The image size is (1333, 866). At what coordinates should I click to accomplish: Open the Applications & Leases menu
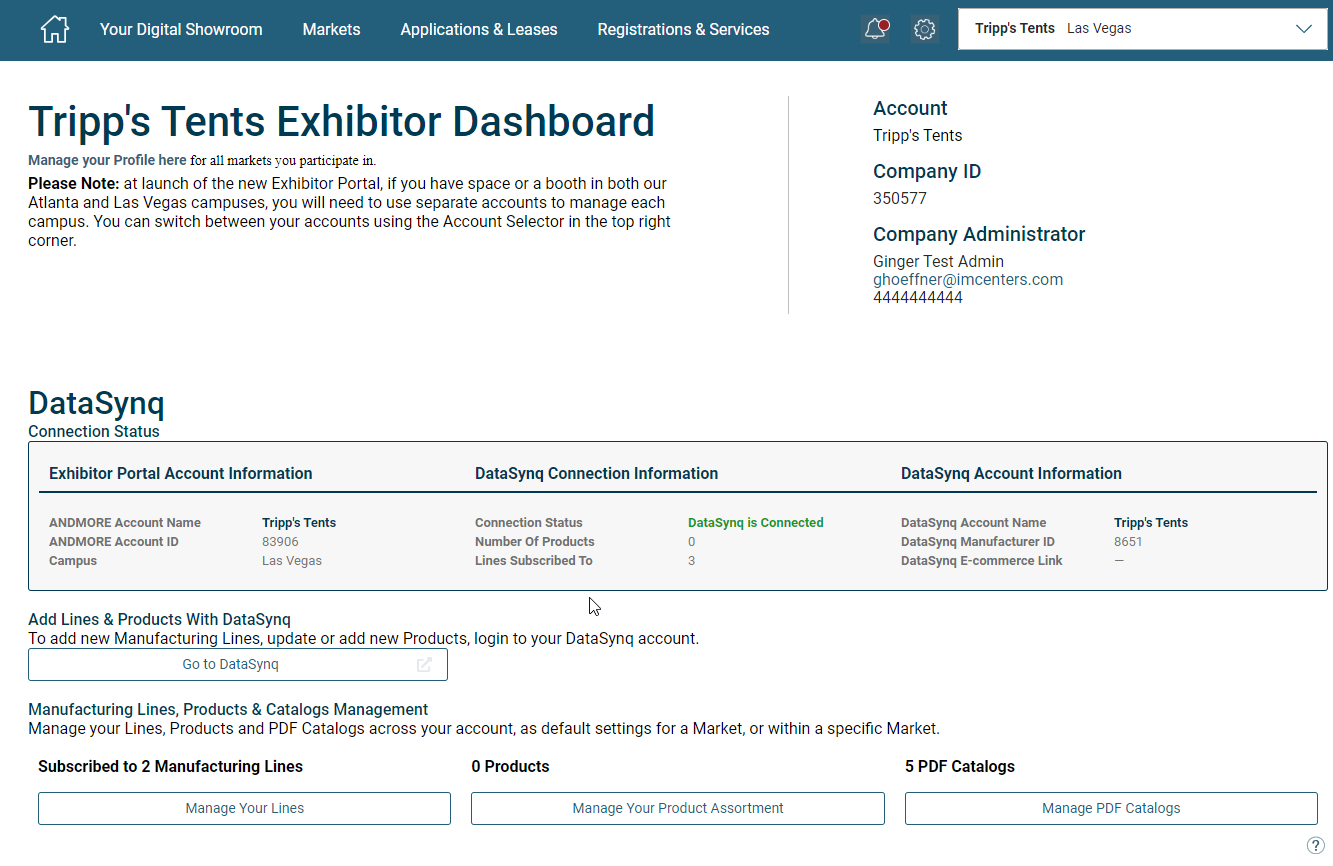(x=479, y=29)
